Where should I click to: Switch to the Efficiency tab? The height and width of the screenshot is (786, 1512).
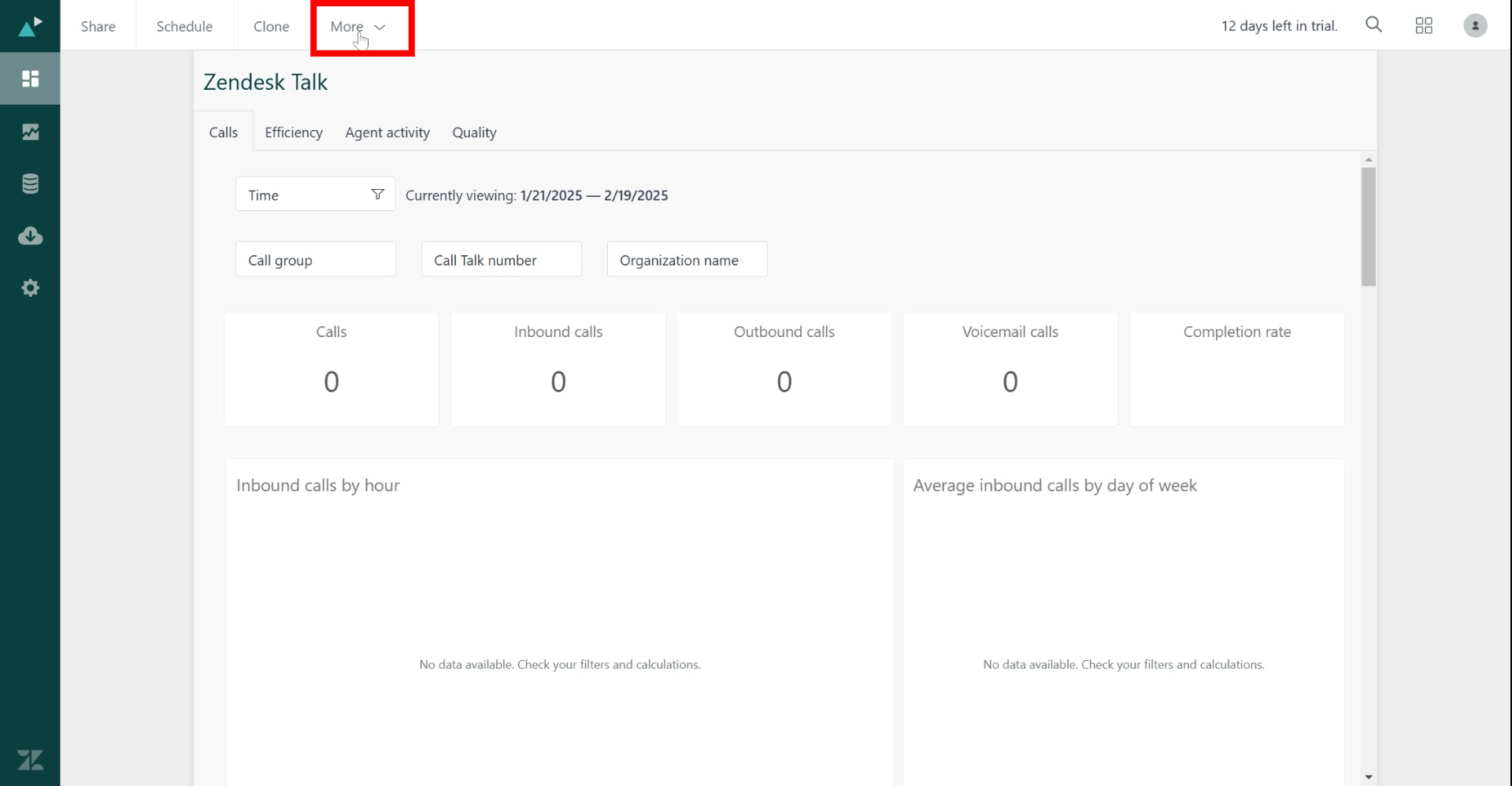tap(294, 132)
